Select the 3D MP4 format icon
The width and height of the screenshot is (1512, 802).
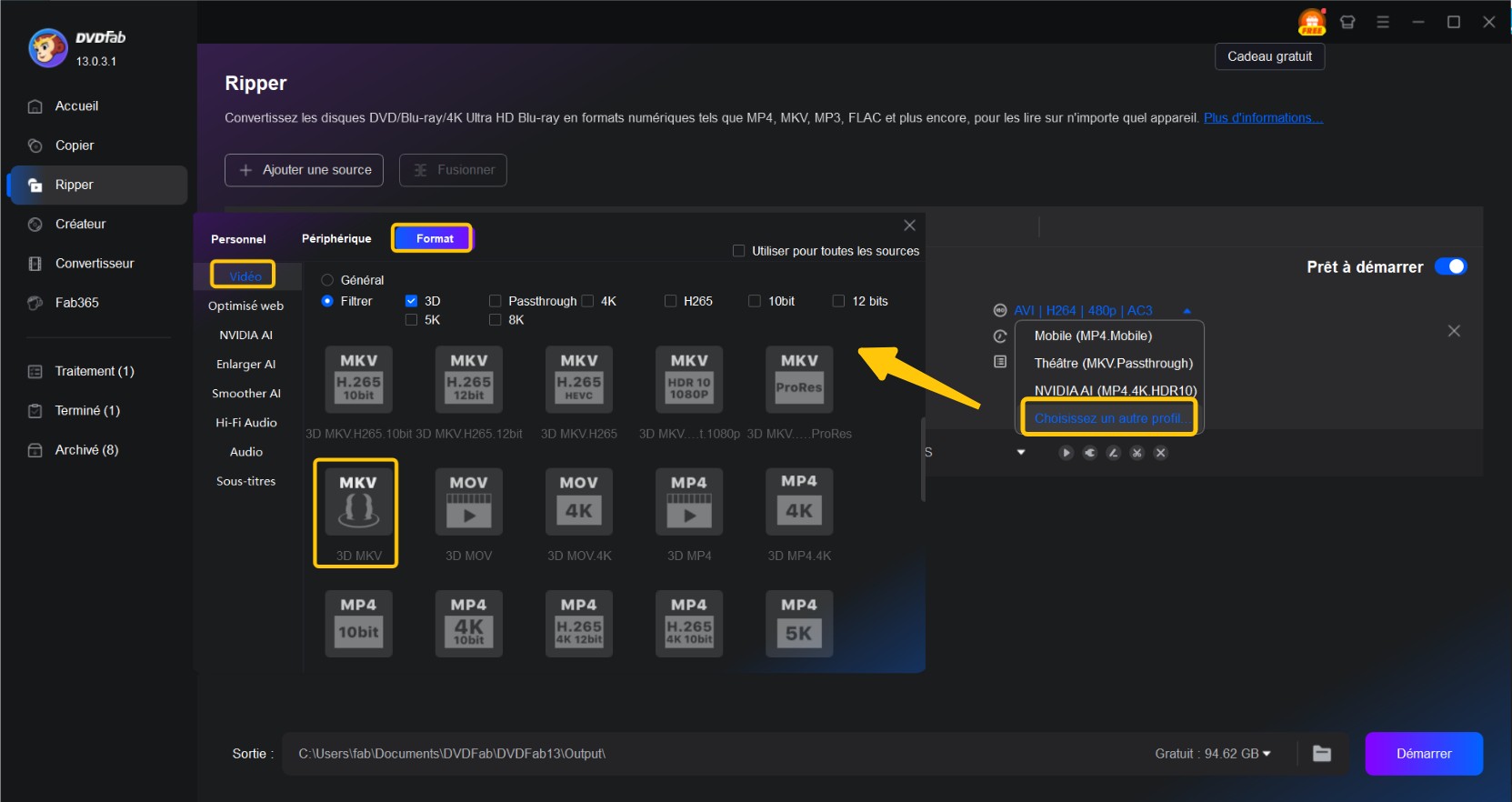click(689, 502)
